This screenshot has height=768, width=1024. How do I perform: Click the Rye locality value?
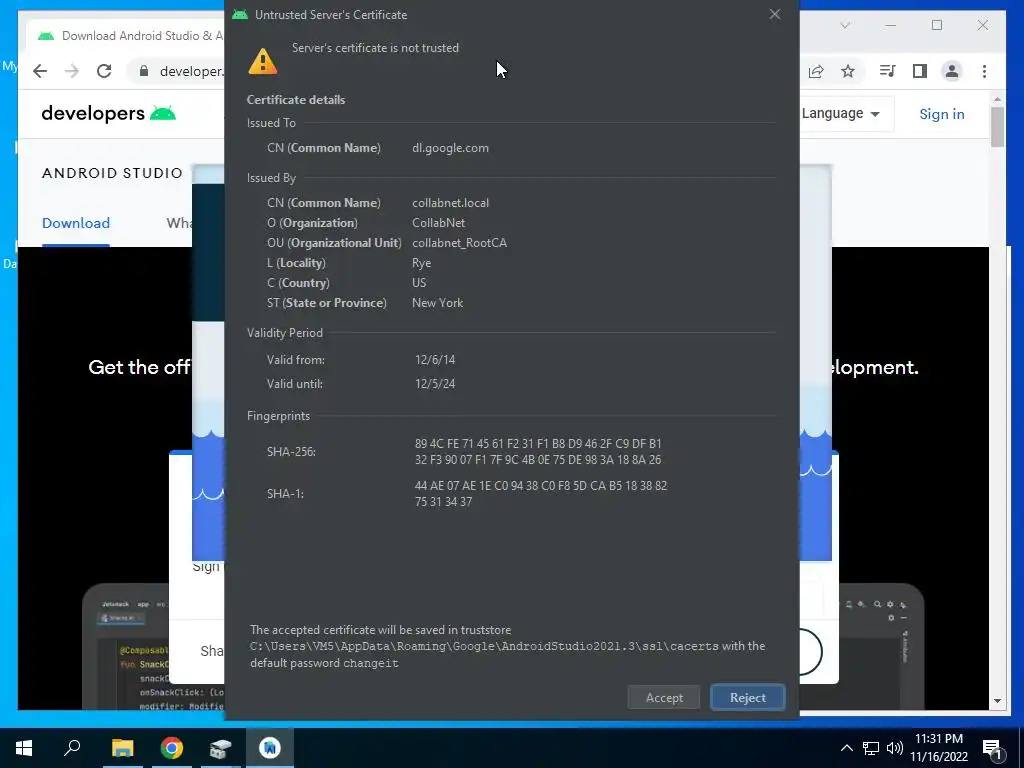pos(421,263)
